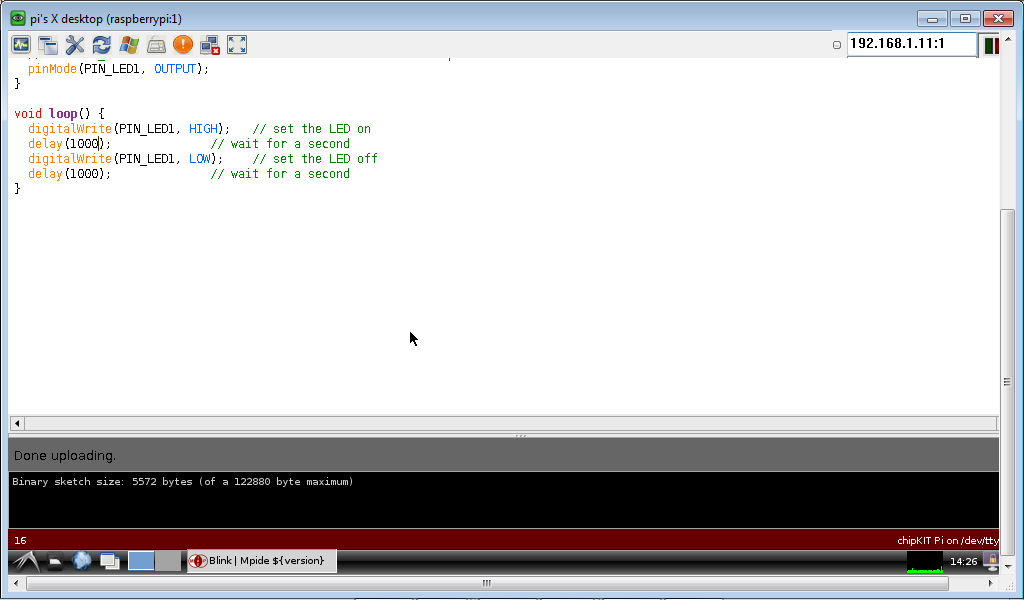Click the small grip icon left of IP field
Screen dimensions: 1024x600
tap(837, 45)
